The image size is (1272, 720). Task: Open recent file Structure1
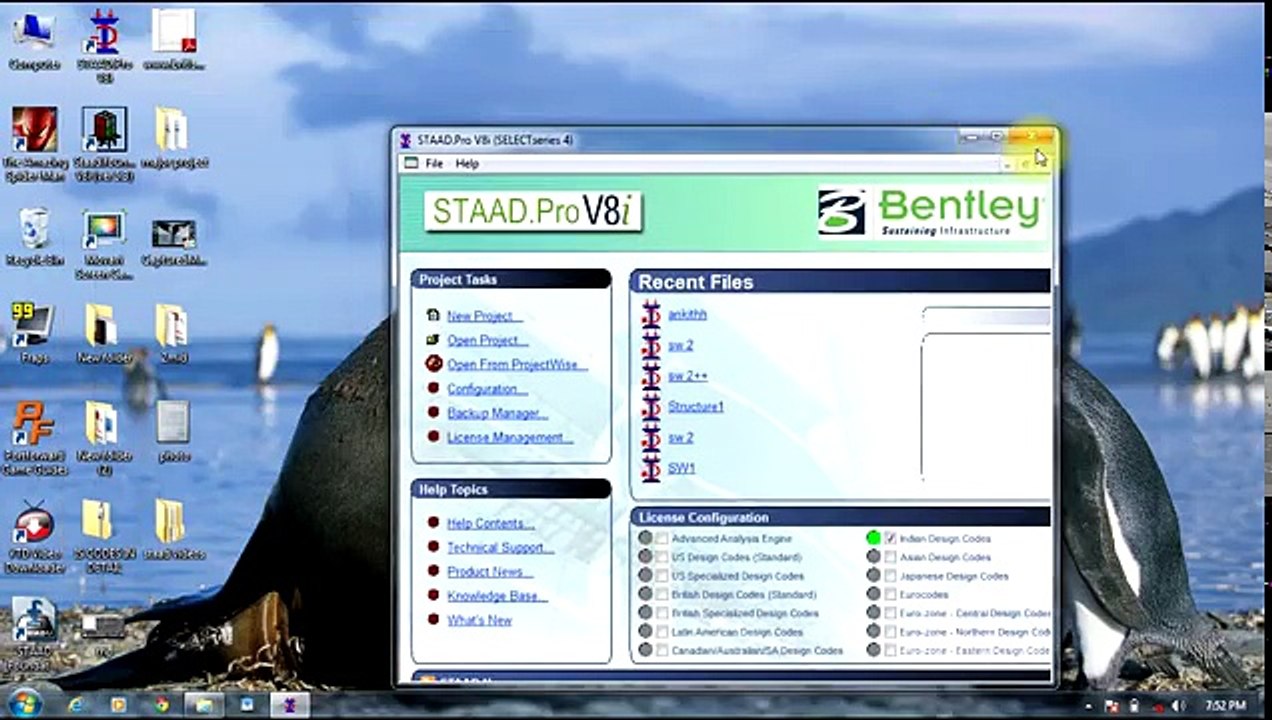[696, 407]
